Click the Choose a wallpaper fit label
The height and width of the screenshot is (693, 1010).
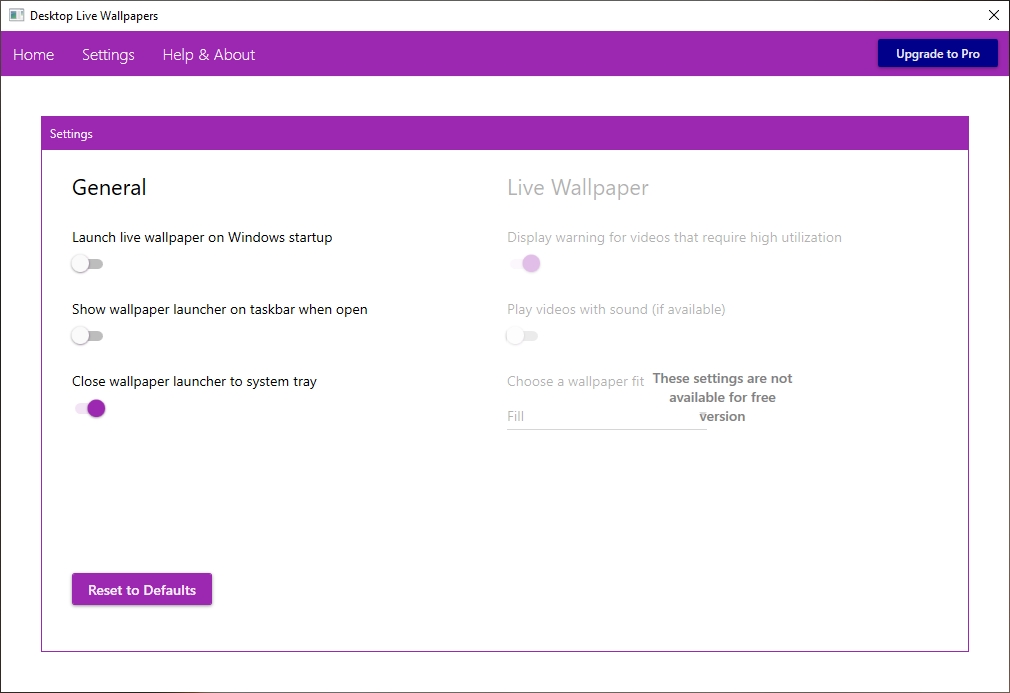[x=575, y=381]
